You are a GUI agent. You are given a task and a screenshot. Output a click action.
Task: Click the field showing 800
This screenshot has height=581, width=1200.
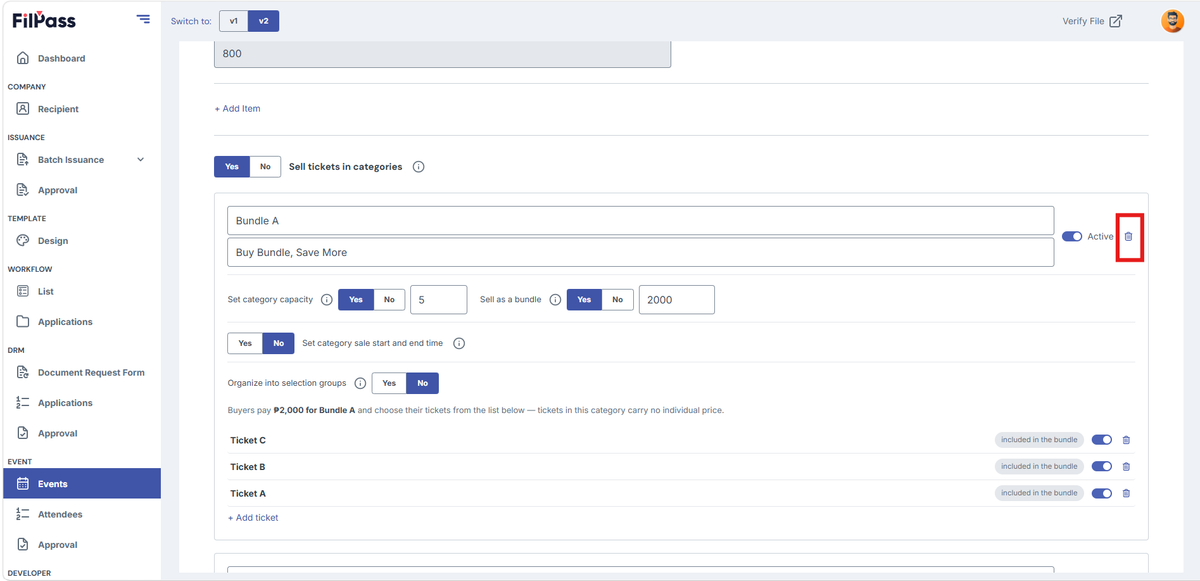442,54
